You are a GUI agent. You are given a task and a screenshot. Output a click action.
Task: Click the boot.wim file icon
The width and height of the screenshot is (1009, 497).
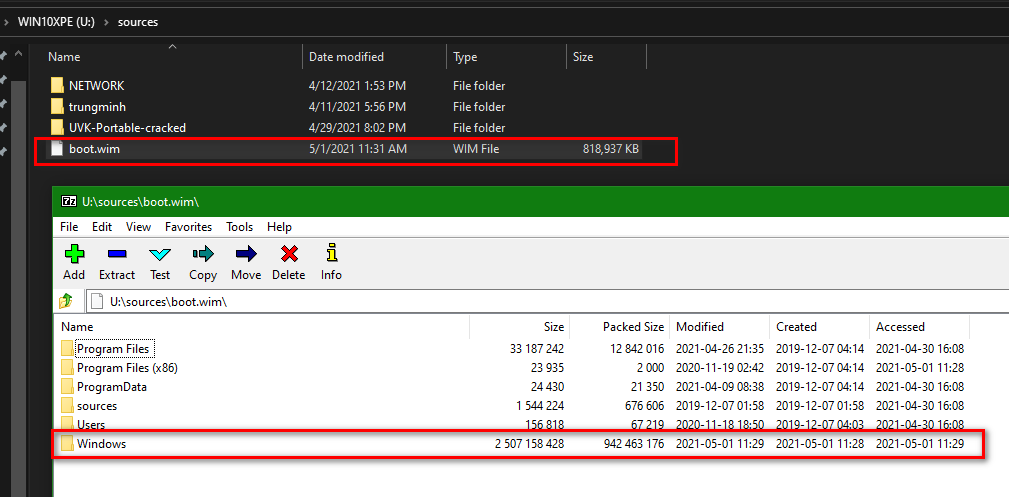pyautogui.click(x=57, y=149)
